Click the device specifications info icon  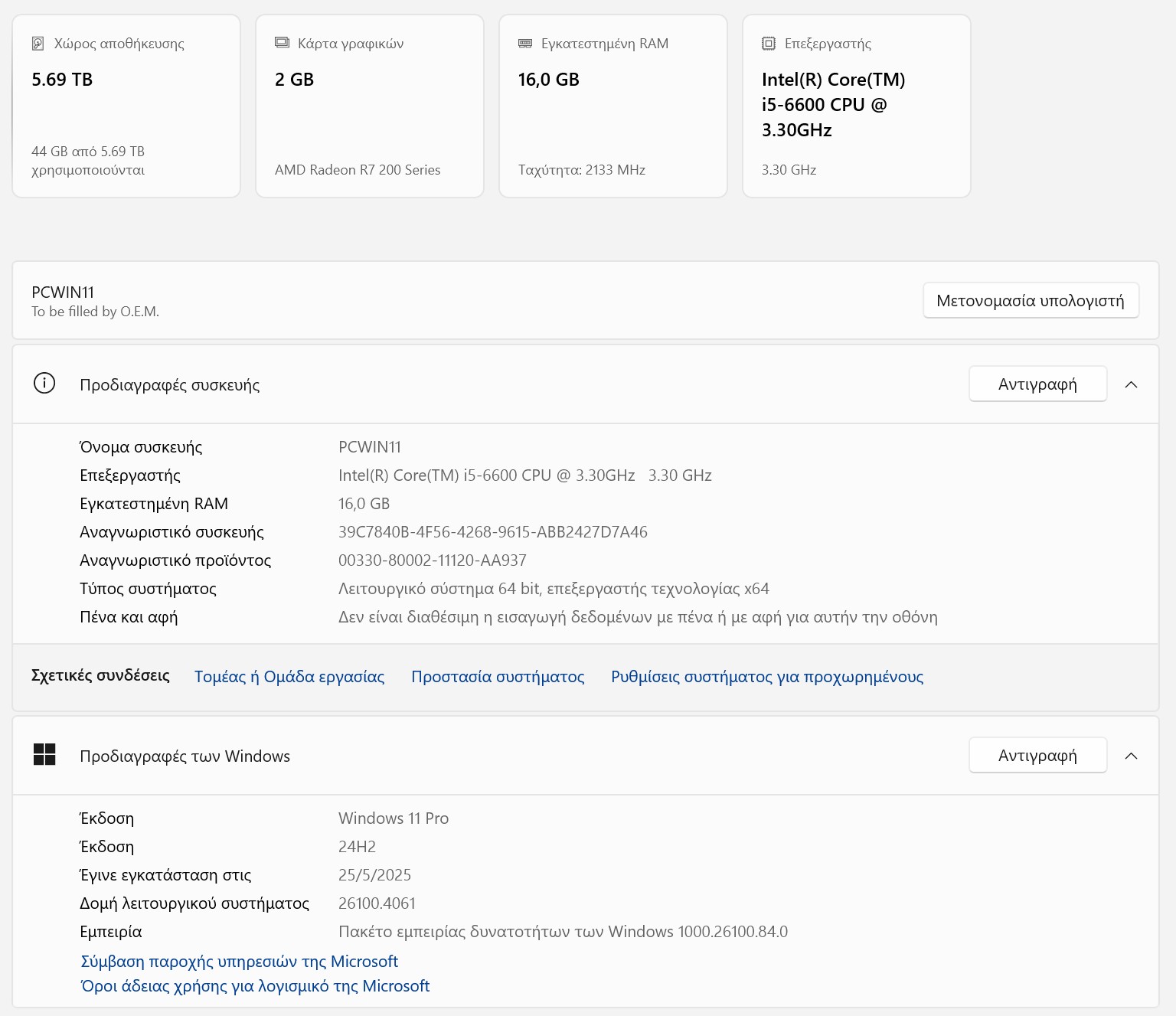(x=44, y=384)
